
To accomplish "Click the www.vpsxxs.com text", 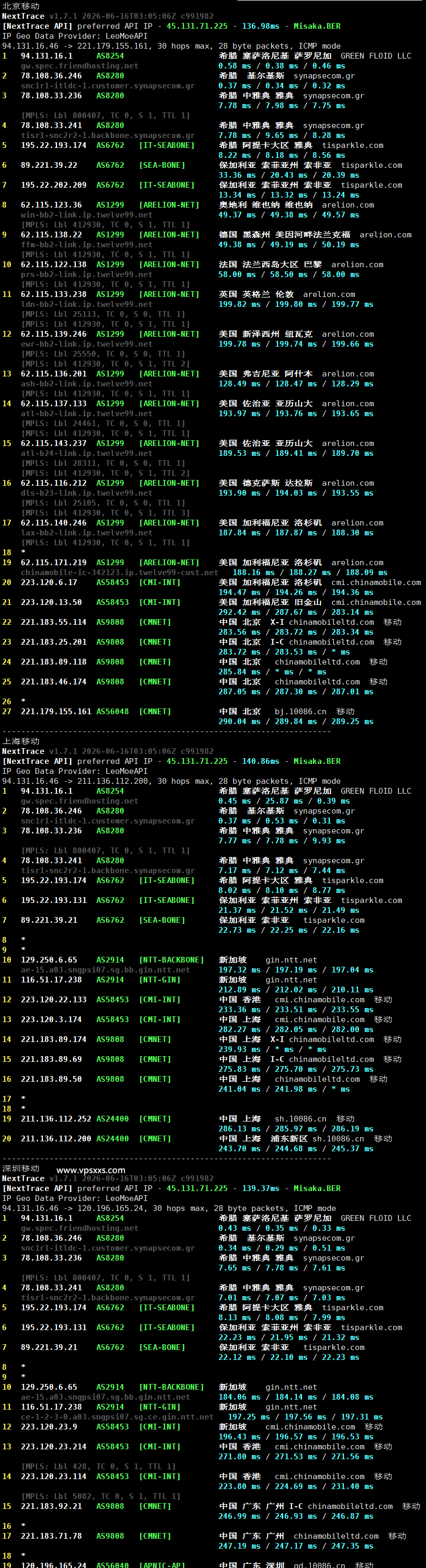I will pos(90,1170).
